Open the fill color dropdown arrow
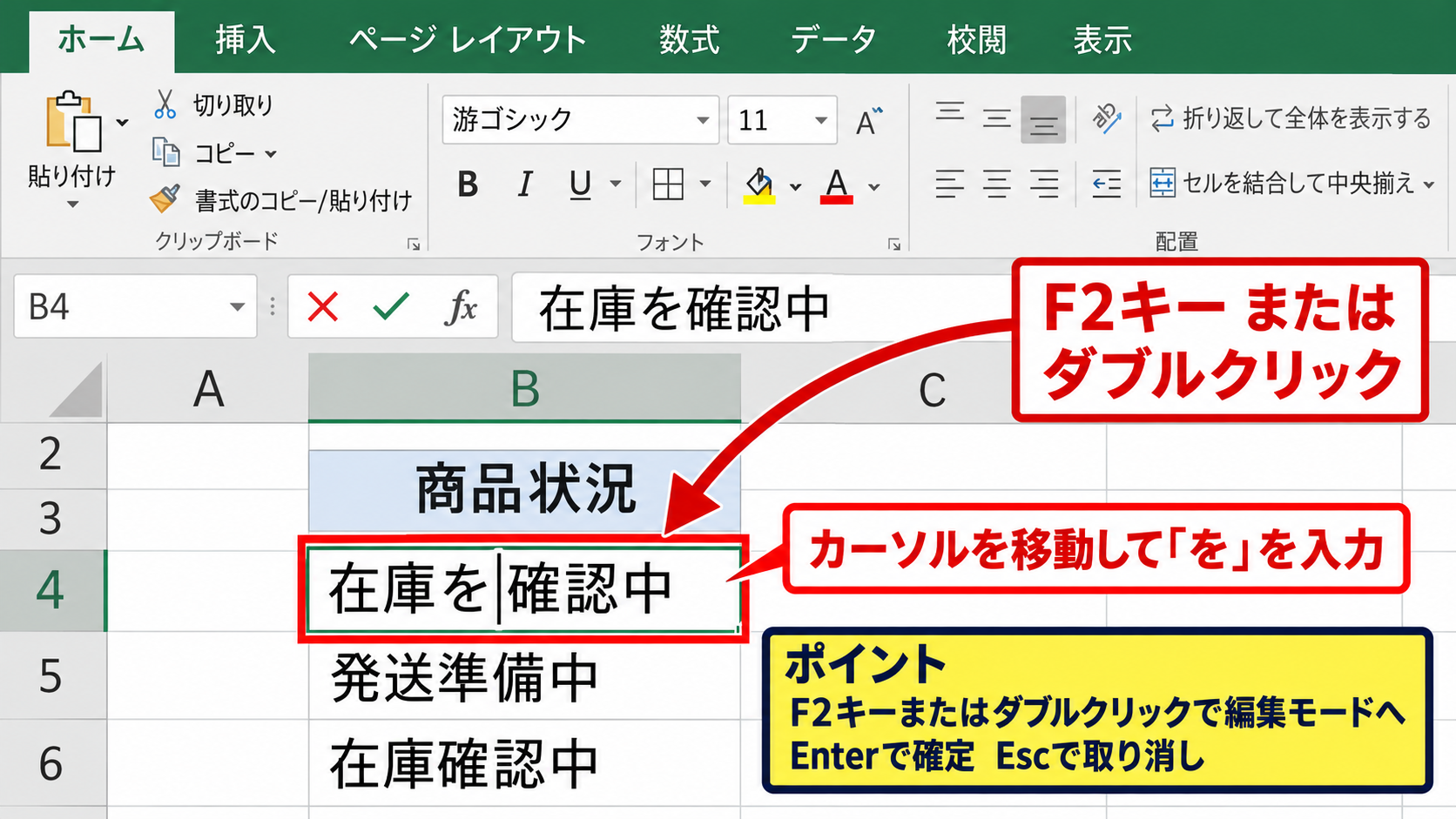Screen dimensions: 1456x819 click(x=795, y=186)
